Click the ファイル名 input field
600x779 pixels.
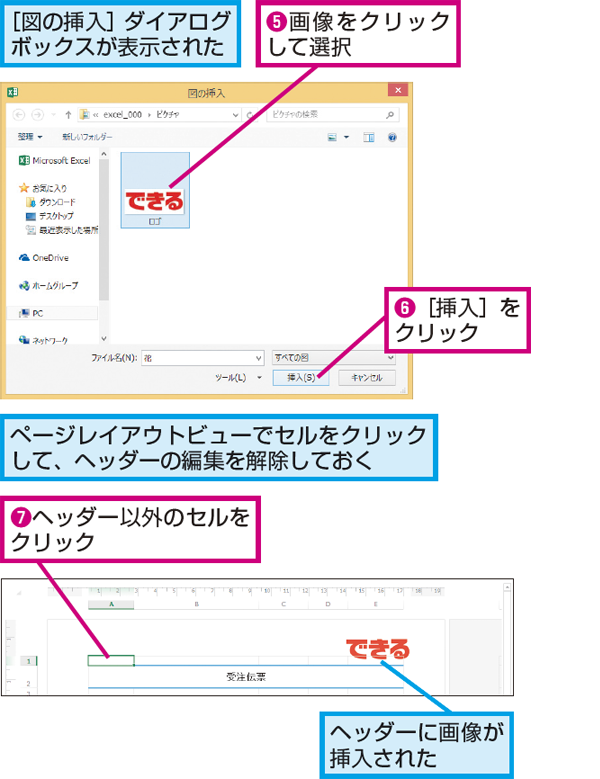click(198, 358)
